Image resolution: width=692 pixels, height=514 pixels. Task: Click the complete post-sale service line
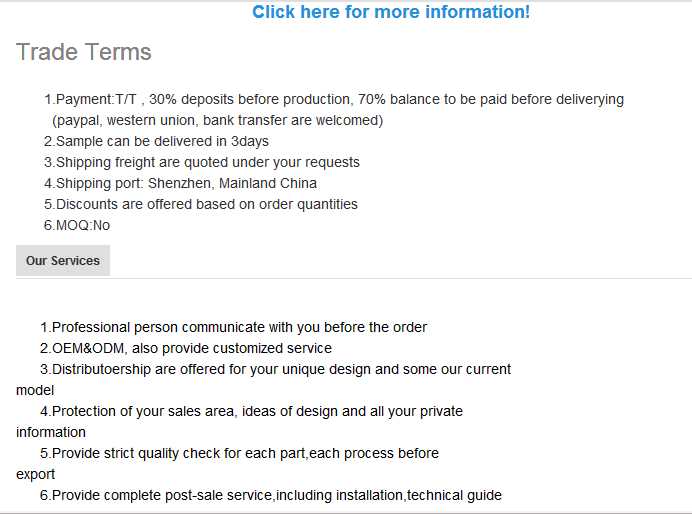tap(270, 496)
